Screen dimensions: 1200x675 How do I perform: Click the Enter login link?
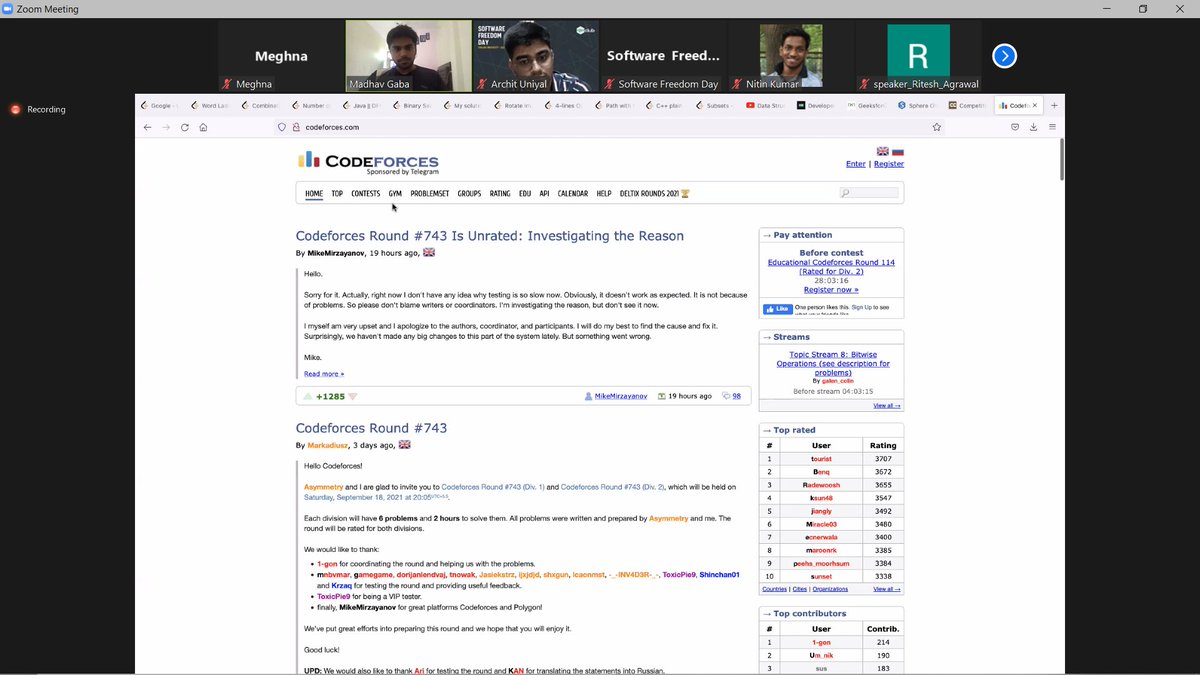[856, 164]
